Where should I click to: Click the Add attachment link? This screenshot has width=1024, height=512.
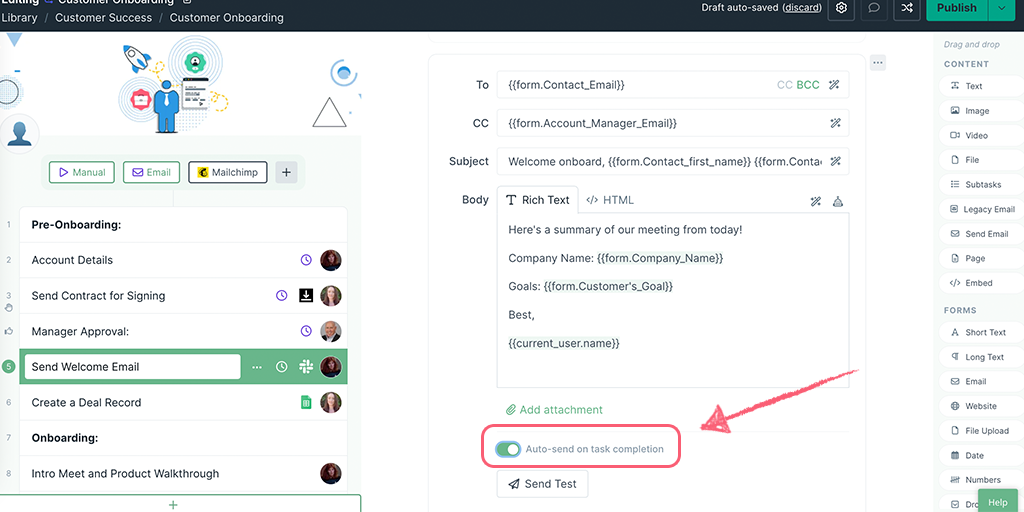[554, 410]
